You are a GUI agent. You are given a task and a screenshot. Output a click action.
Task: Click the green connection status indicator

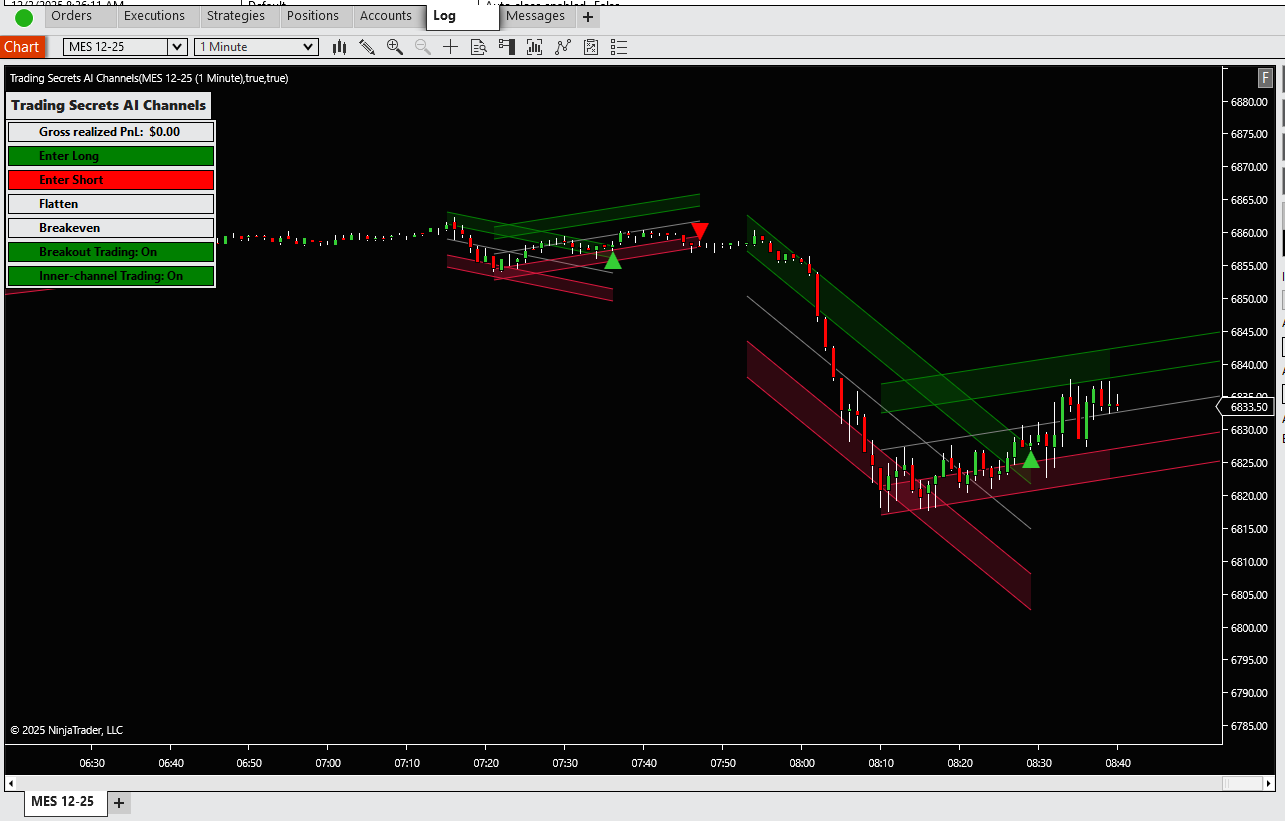23,17
